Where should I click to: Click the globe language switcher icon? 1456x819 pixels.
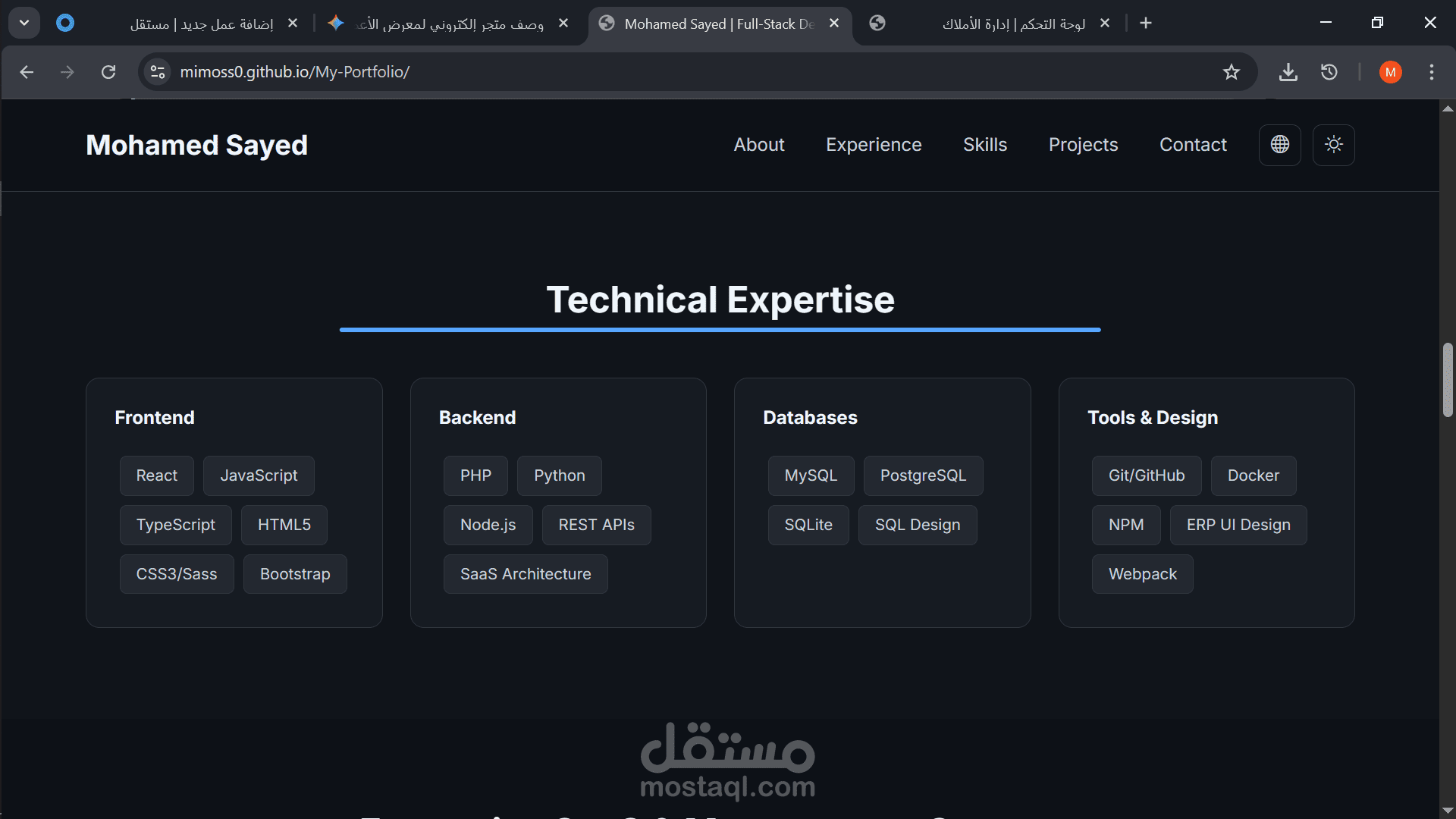click(1279, 145)
